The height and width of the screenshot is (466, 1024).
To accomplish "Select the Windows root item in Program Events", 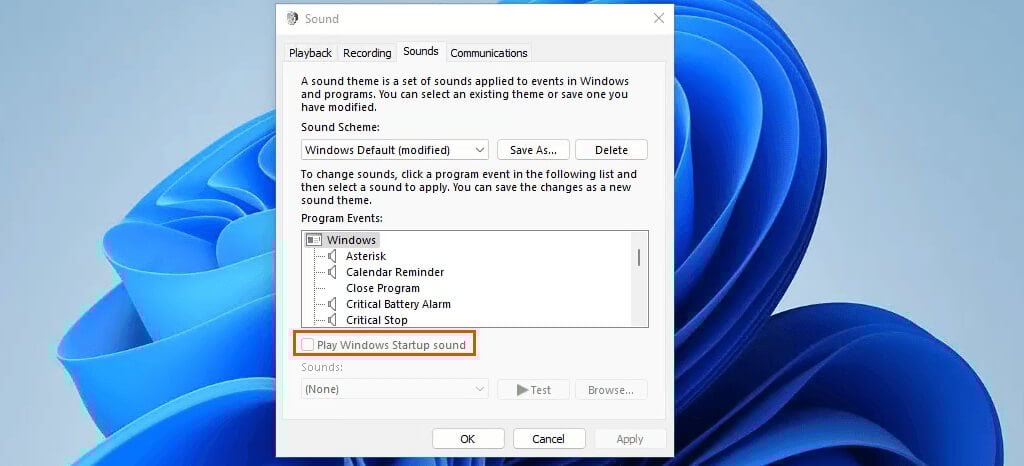I will pos(351,240).
